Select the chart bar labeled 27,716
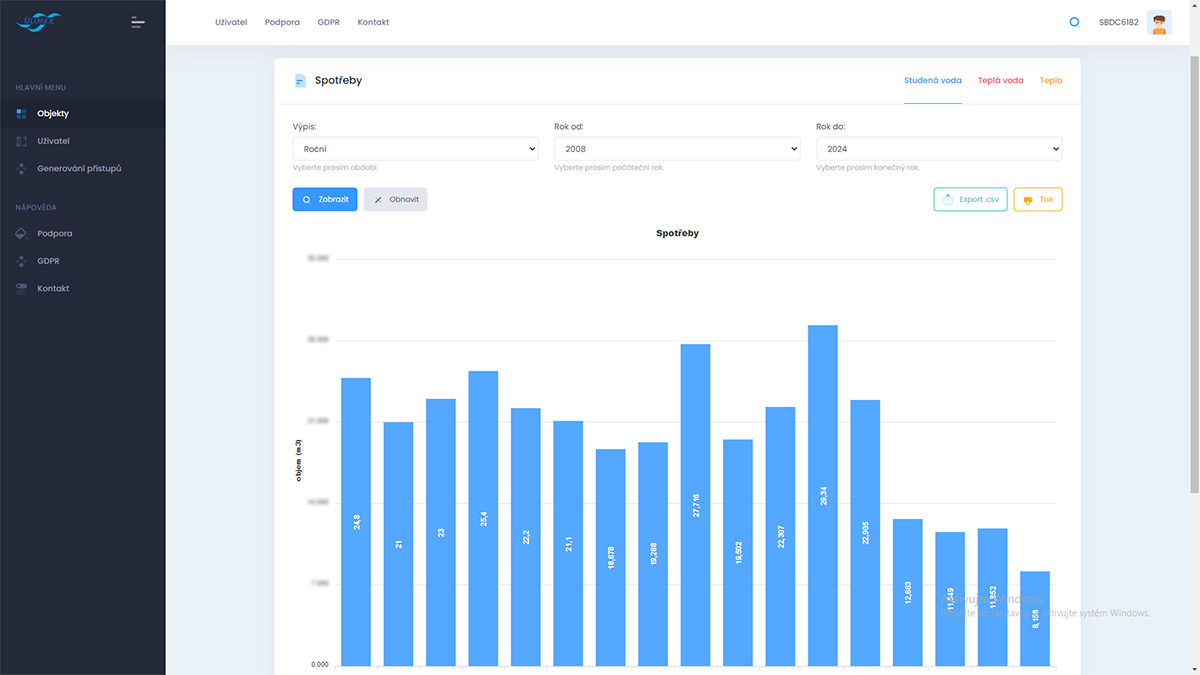This screenshot has width=1200, height=675. [x=696, y=505]
